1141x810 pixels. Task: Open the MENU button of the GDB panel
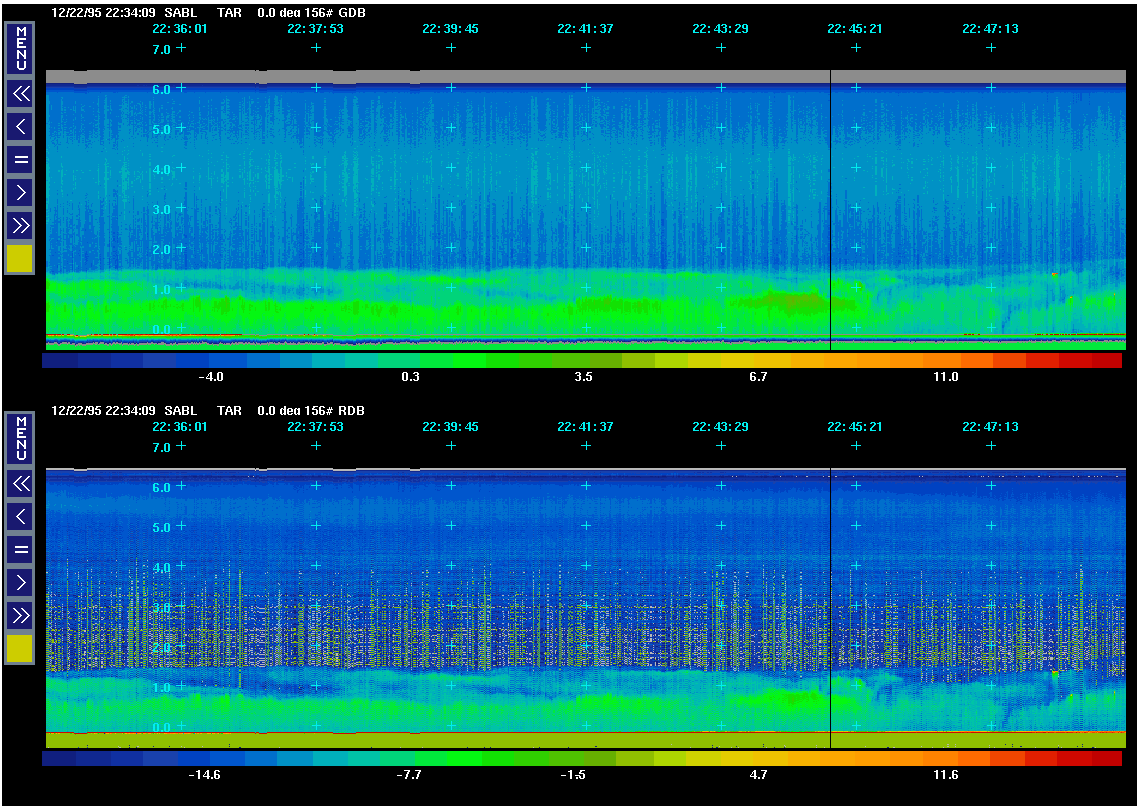click(20, 47)
